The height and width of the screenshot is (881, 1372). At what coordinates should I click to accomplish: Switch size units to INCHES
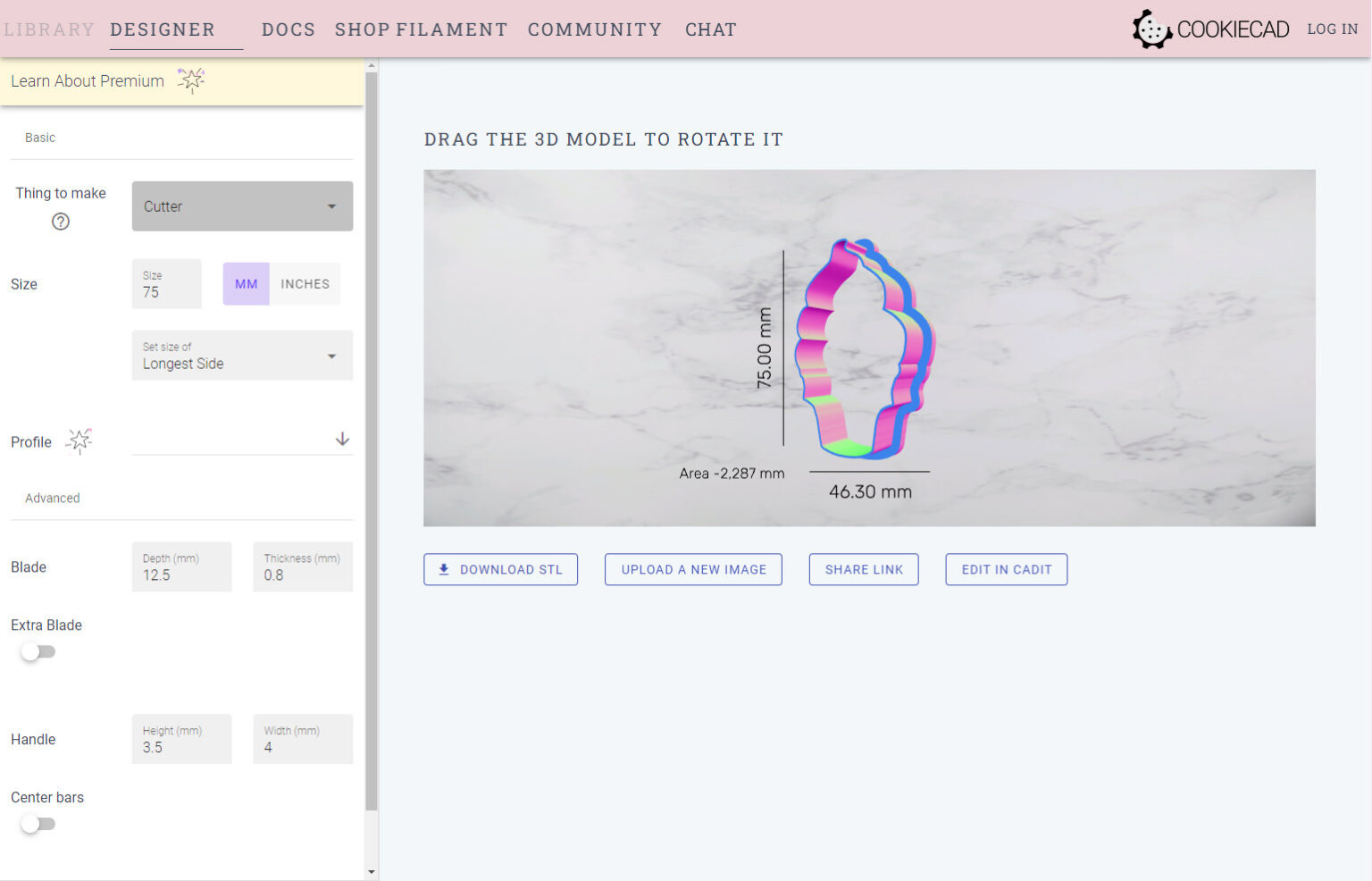(305, 284)
